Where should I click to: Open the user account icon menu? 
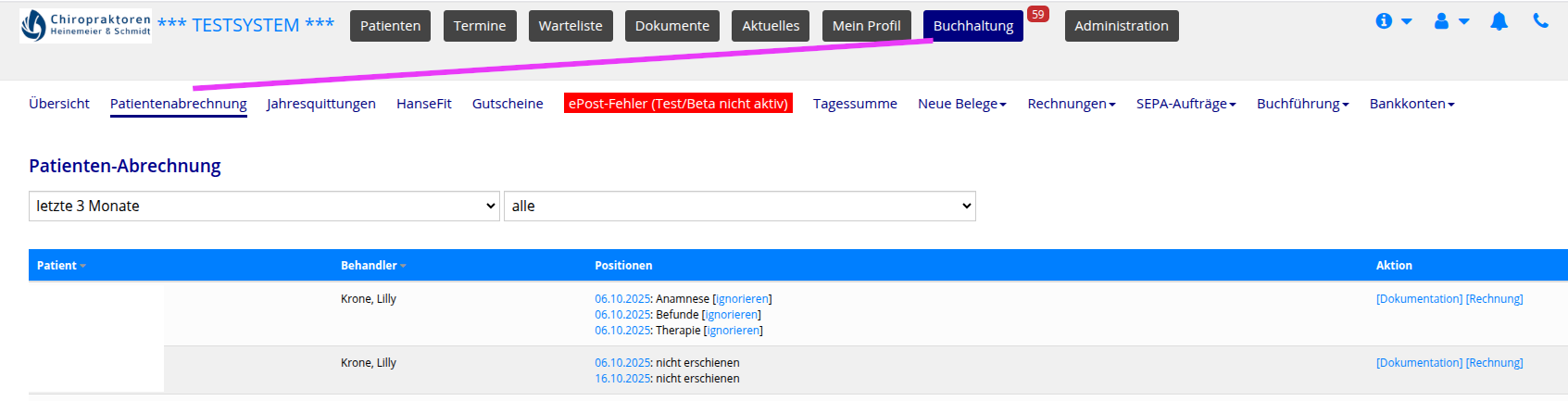point(1442,21)
